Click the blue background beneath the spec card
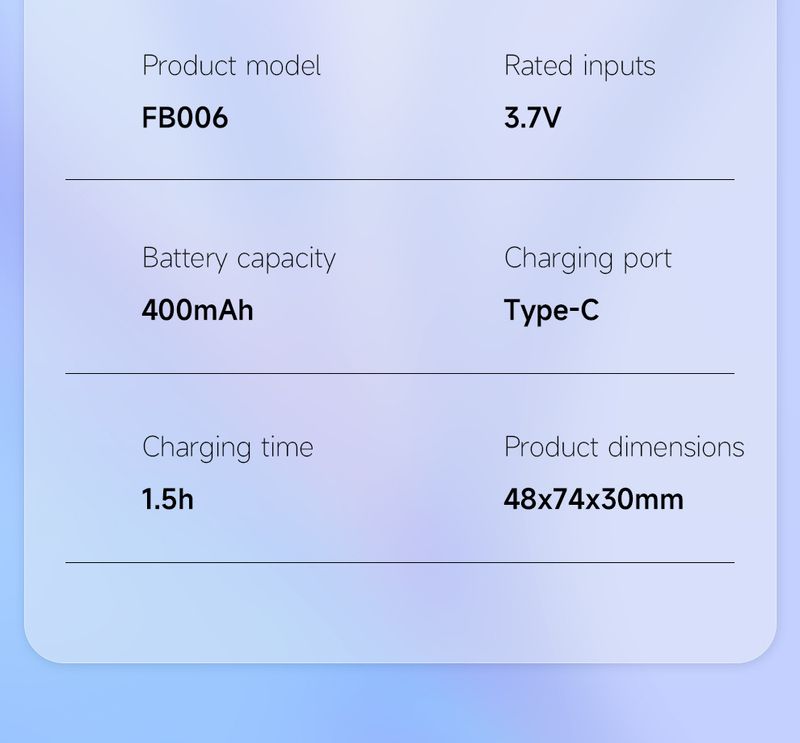The height and width of the screenshot is (743, 800). [400, 705]
